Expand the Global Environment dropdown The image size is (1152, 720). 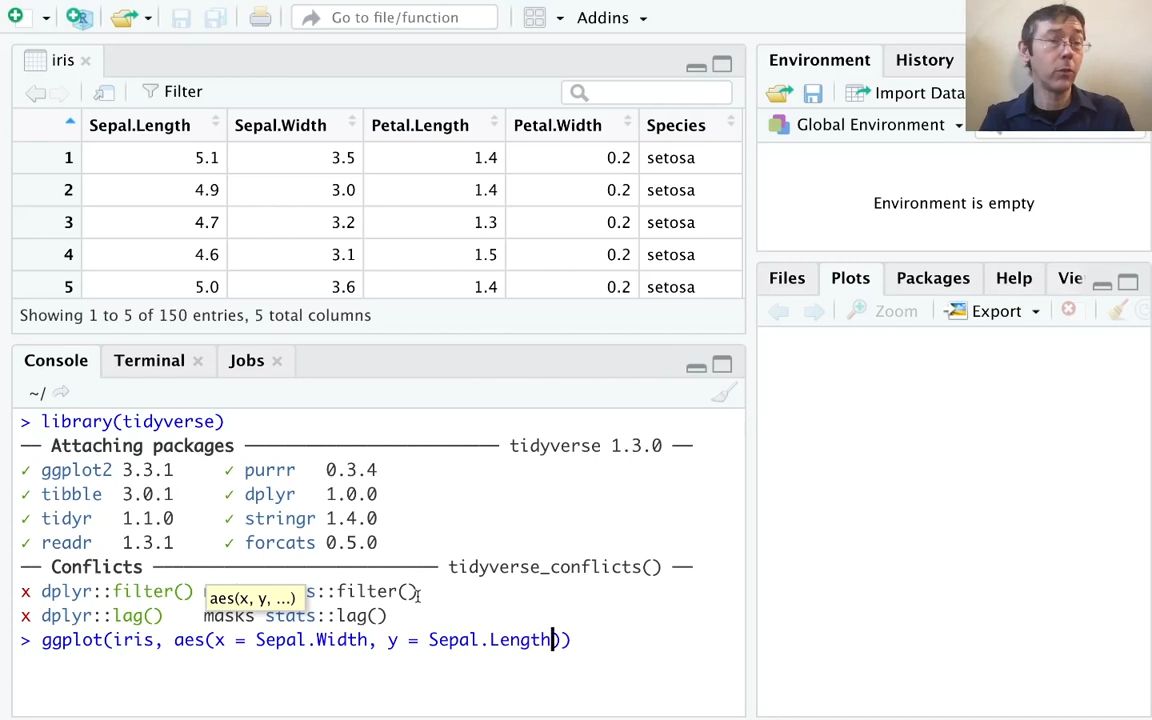point(868,125)
